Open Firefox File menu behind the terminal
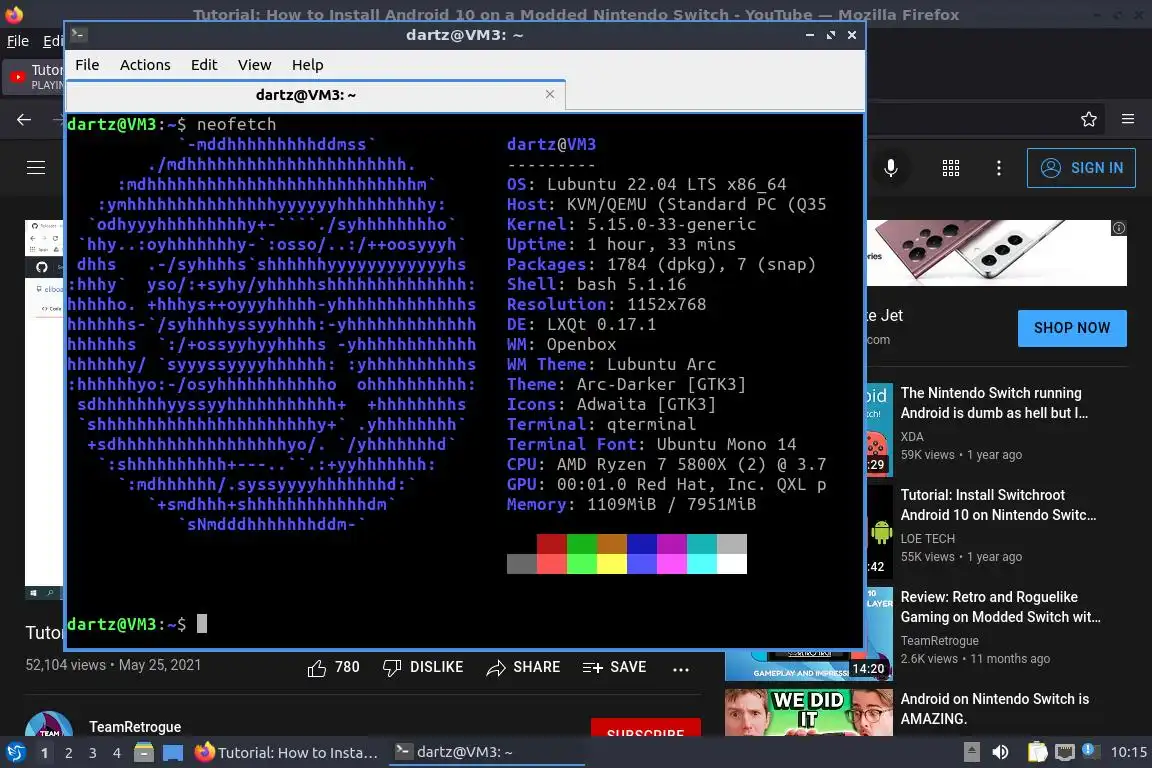 [x=18, y=41]
